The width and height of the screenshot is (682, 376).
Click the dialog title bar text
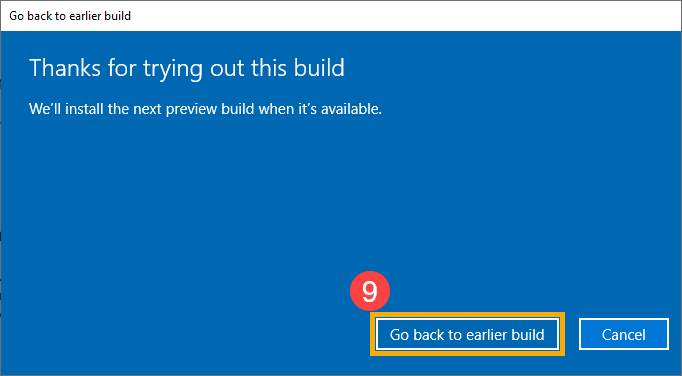click(x=70, y=16)
